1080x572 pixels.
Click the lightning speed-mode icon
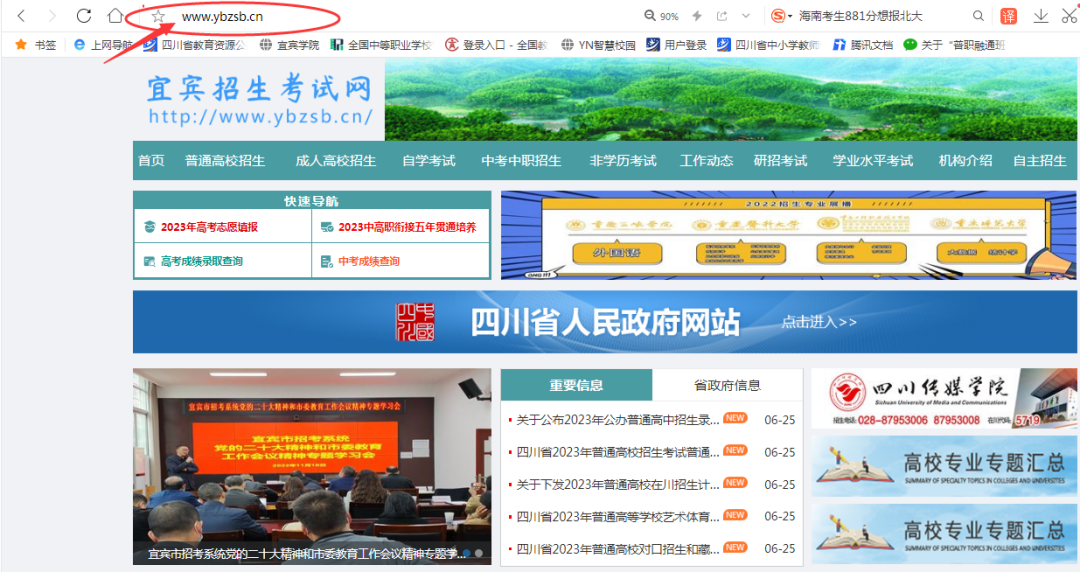pos(697,16)
